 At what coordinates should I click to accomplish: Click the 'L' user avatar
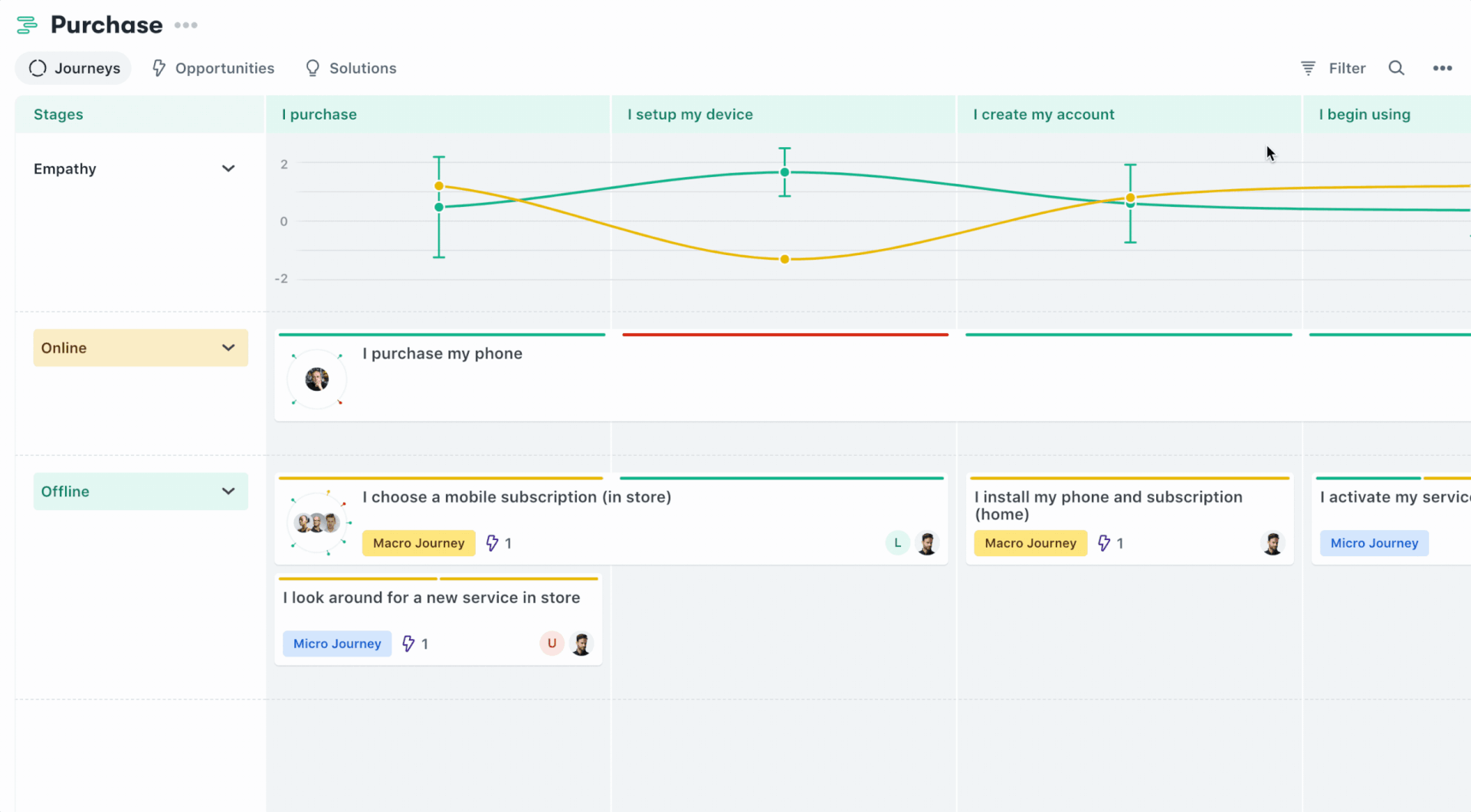pyautogui.click(x=897, y=543)
